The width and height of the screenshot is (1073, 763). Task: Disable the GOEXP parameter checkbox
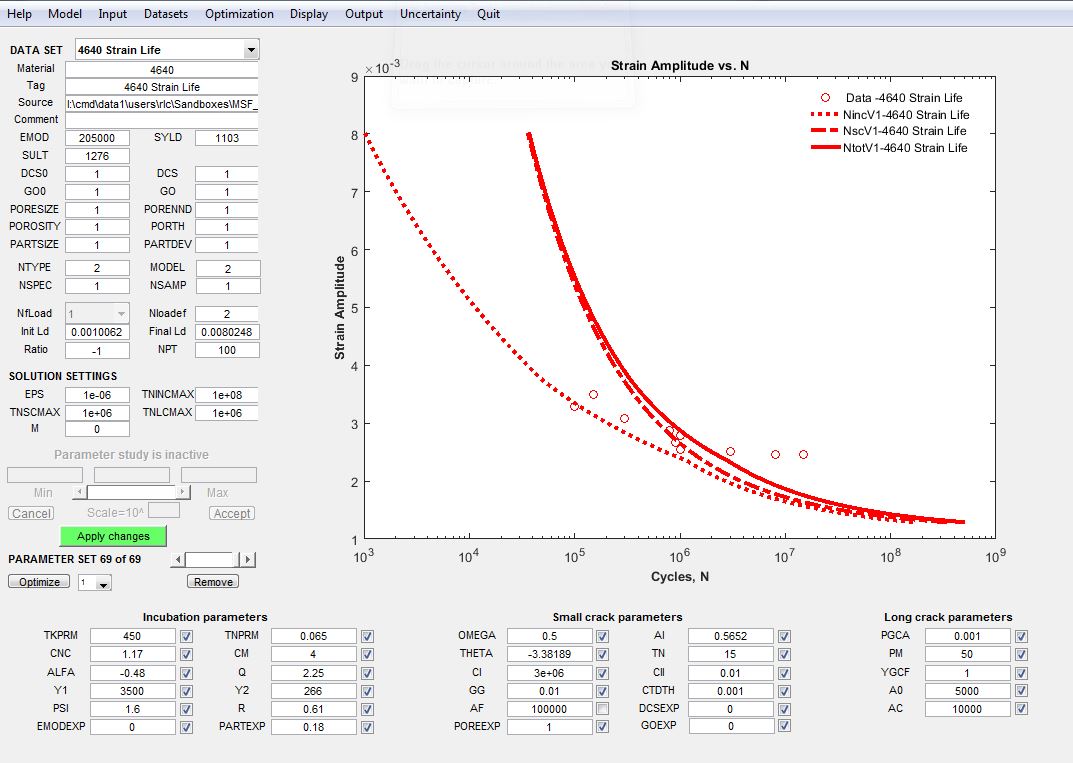tap(784, 727)
